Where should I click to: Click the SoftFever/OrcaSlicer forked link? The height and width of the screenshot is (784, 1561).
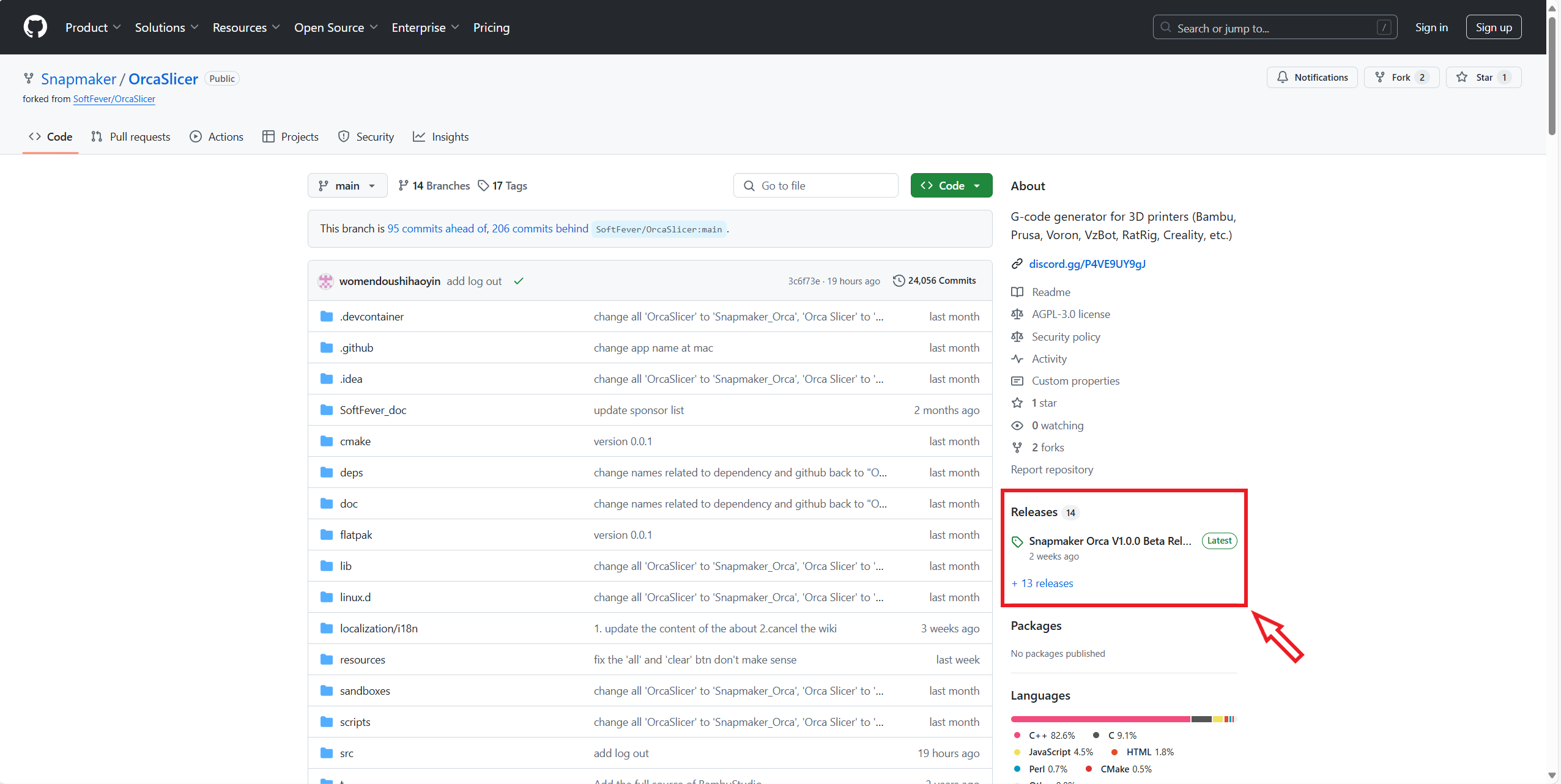click(113, 98)
